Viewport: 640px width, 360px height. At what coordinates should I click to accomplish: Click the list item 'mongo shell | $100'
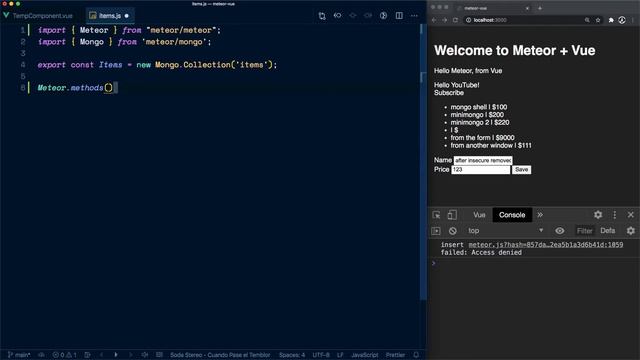479,107
